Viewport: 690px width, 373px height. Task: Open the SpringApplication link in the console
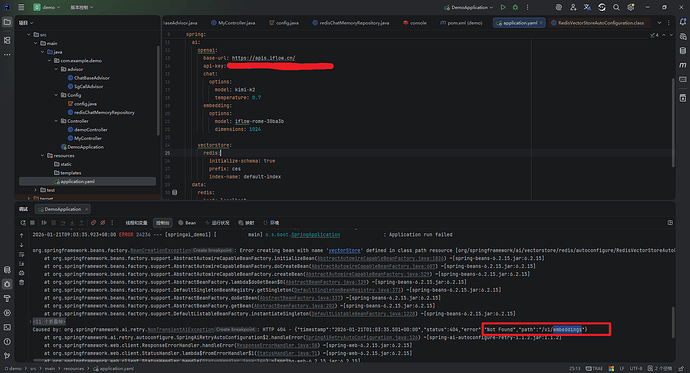coord(316,235)
